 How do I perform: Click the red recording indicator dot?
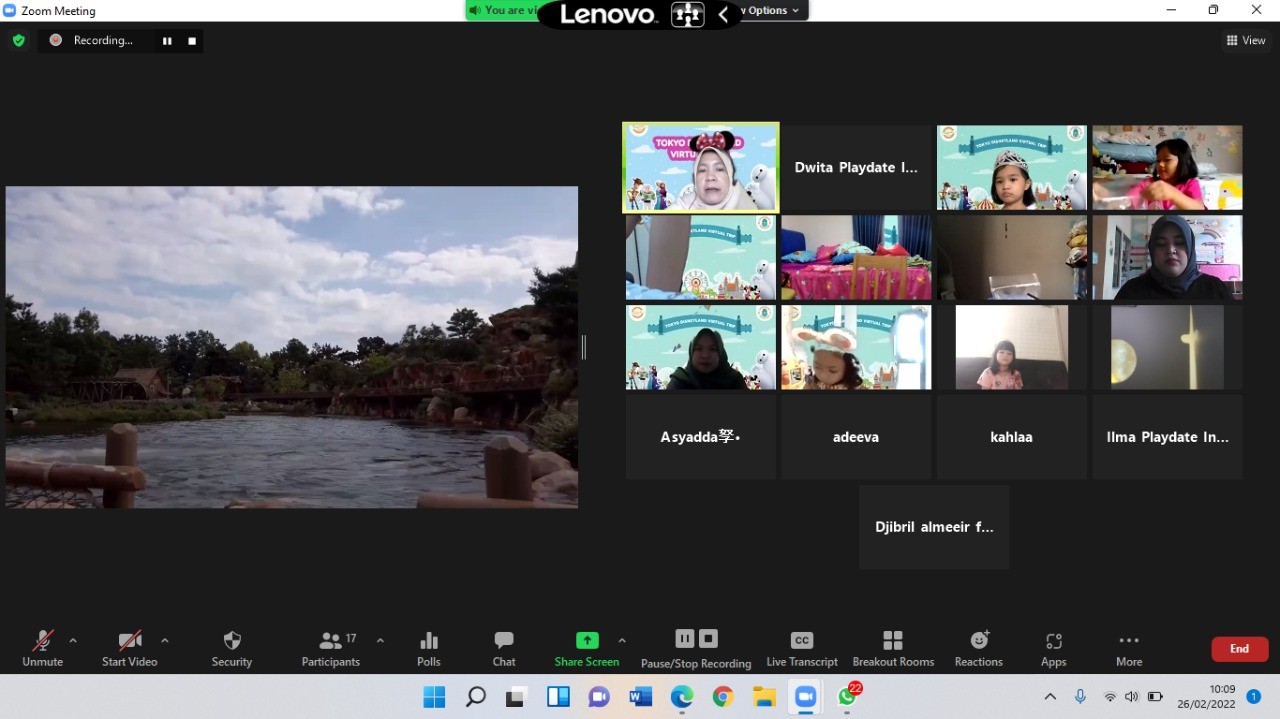(56, 40)
